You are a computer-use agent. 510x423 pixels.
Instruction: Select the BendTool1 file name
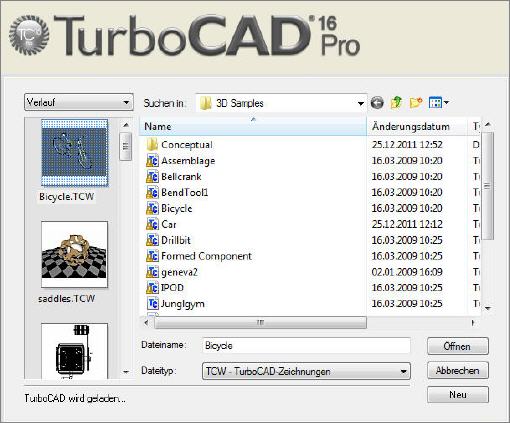185,192
